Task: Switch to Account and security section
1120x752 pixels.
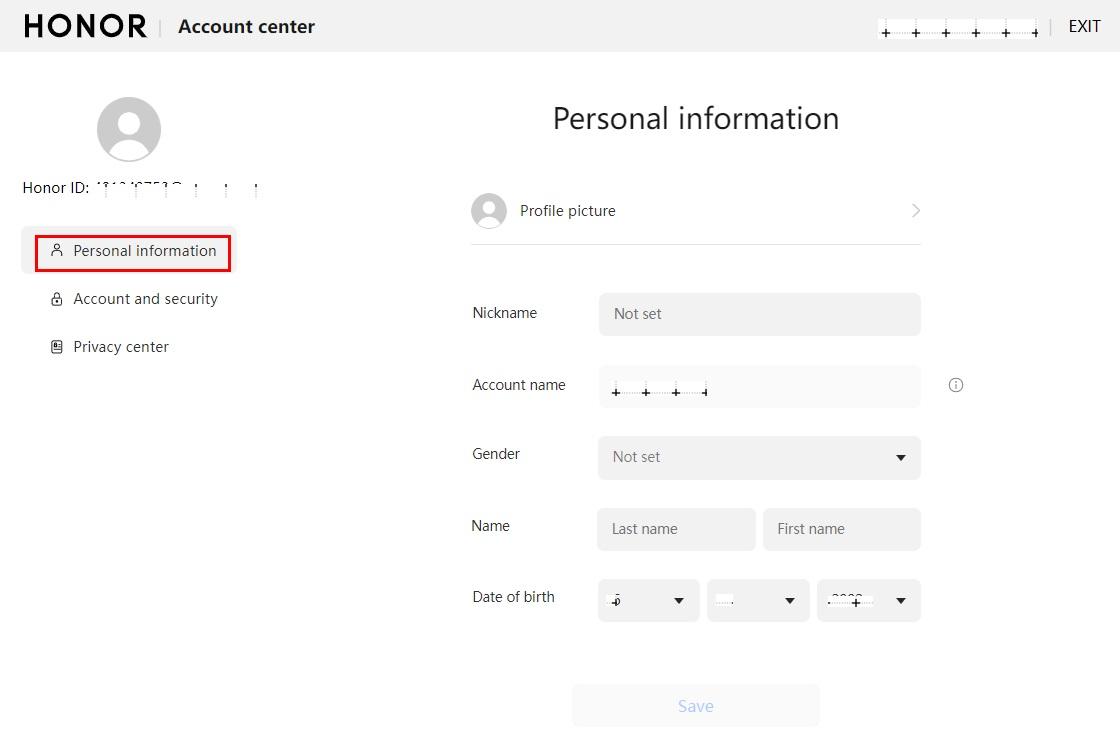Action: click(145, 299)
